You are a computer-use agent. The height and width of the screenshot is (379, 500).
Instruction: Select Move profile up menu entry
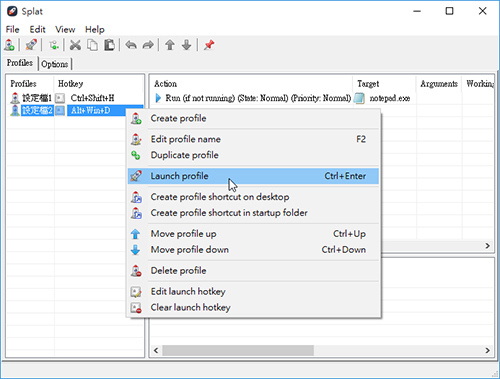(254, 234)
